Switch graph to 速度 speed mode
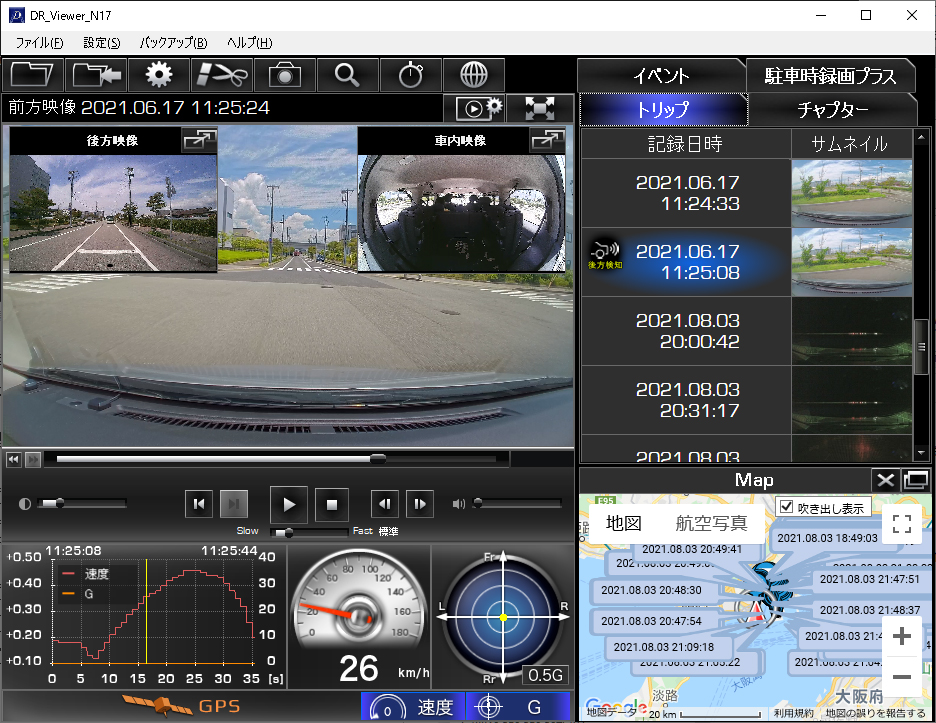The height and width of the screenshot is (723, 936). coord(412,707)
